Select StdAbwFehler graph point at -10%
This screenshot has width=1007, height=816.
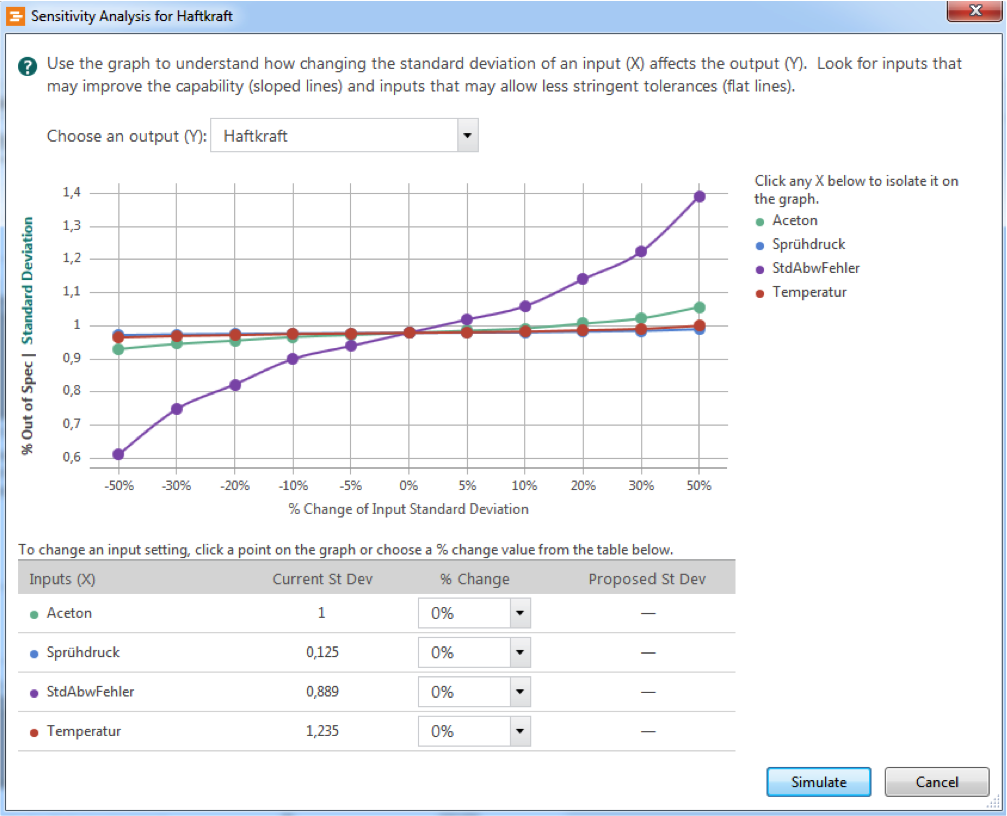[x=293, y=358]
